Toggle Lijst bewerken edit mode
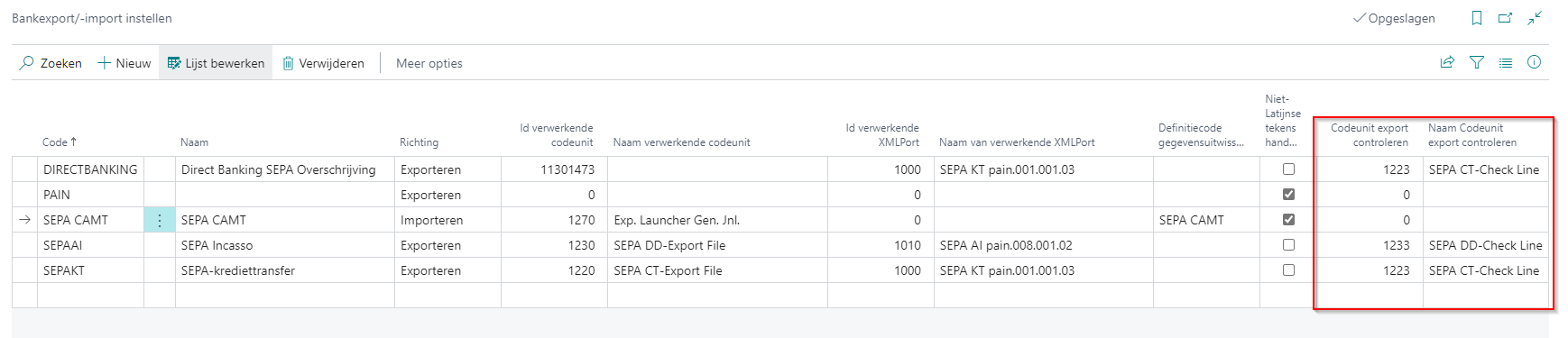The height and width of the screenshot is (338, 1568). click(216, 63)
